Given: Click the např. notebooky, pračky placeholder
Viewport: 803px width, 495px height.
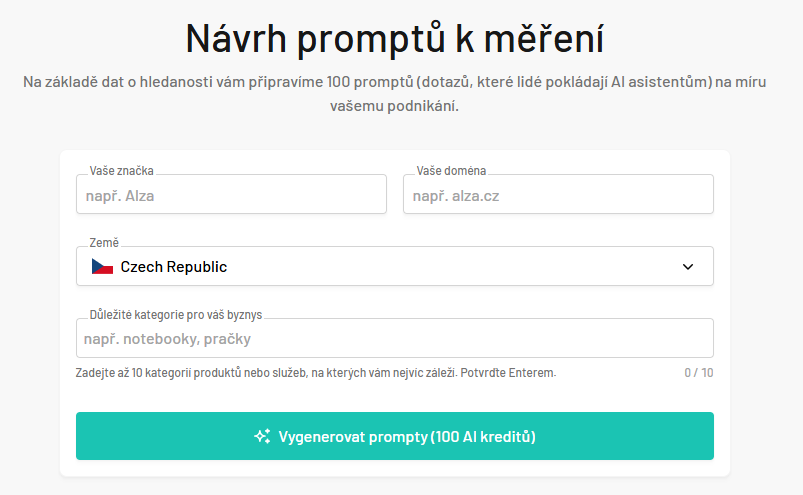Looking at the screenshot, I should 167,339.
